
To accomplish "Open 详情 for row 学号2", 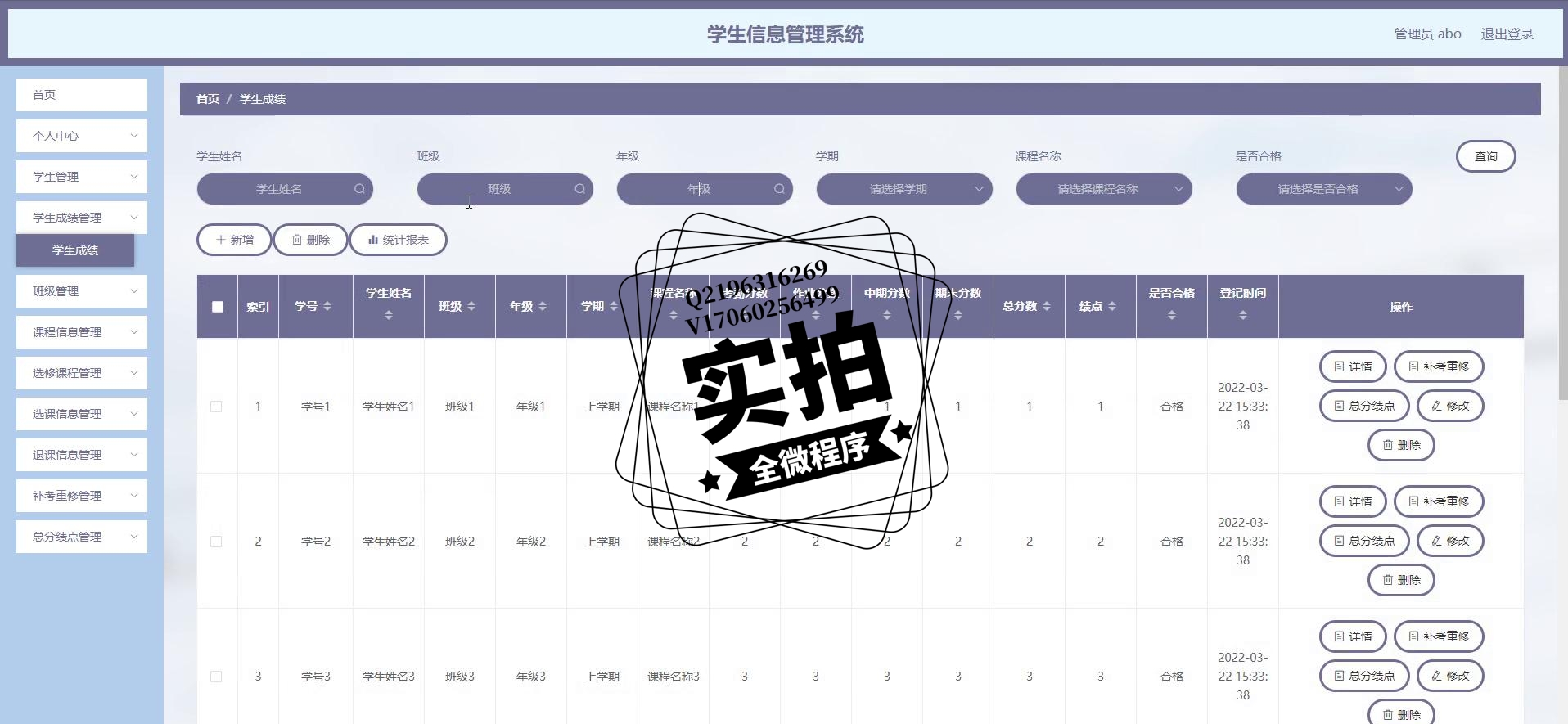I will click(x=1353, y=501).
